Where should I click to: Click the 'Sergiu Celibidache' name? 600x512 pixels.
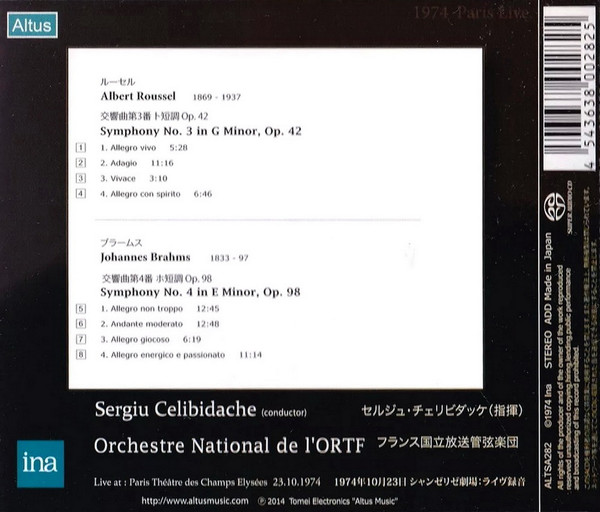click(176, 410)
